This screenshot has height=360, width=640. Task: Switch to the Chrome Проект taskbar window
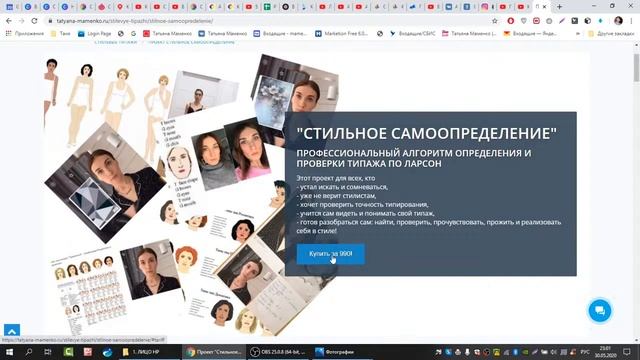click(214, 352)
